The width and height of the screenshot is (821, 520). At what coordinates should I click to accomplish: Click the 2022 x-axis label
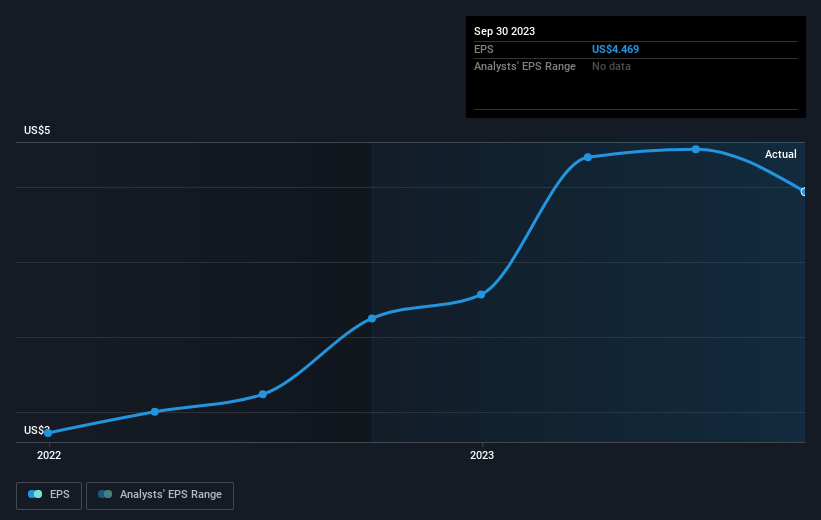point(49,455)
